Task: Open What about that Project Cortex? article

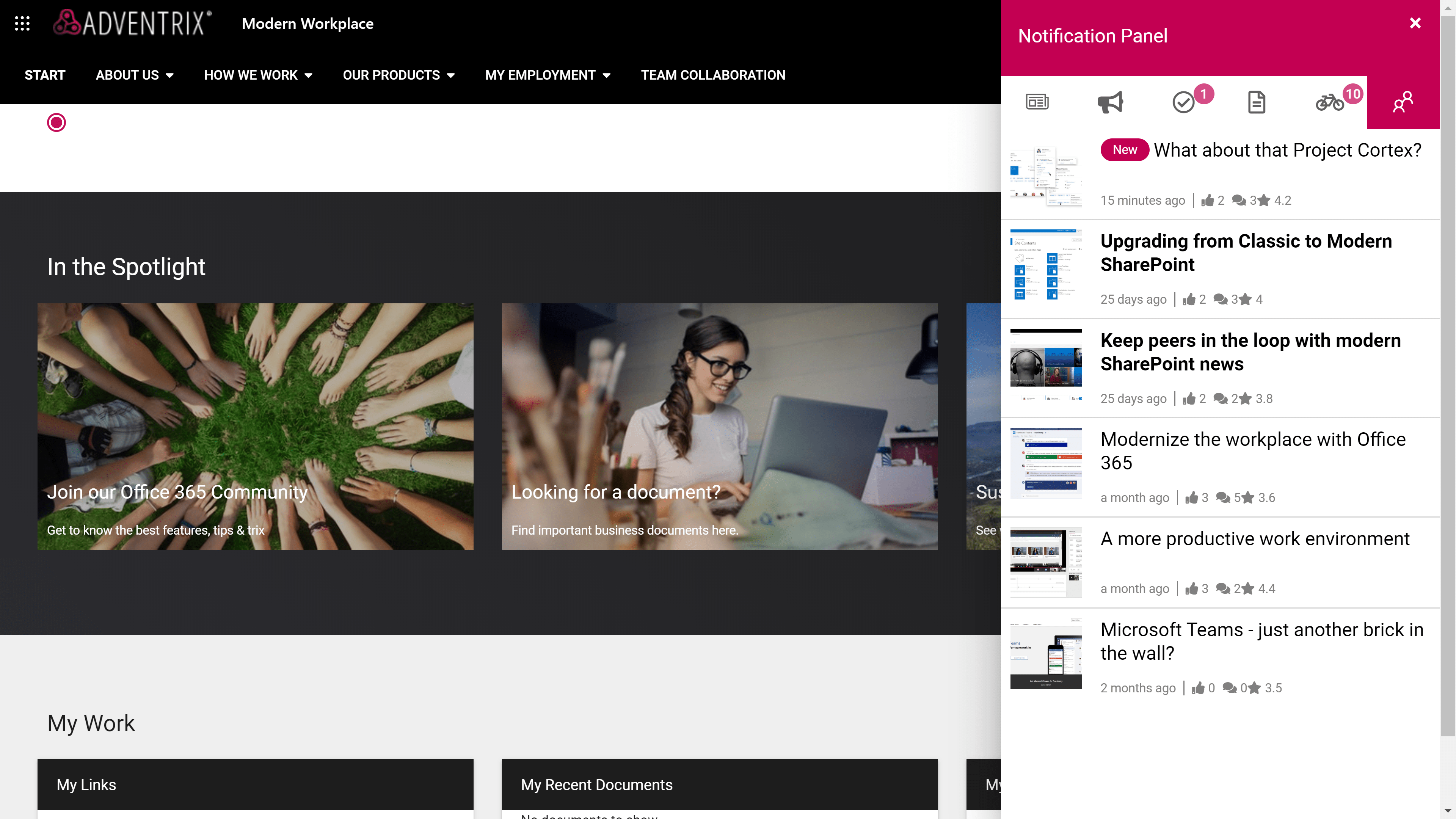Action: pyautogui.click(x=1288, y=150)
